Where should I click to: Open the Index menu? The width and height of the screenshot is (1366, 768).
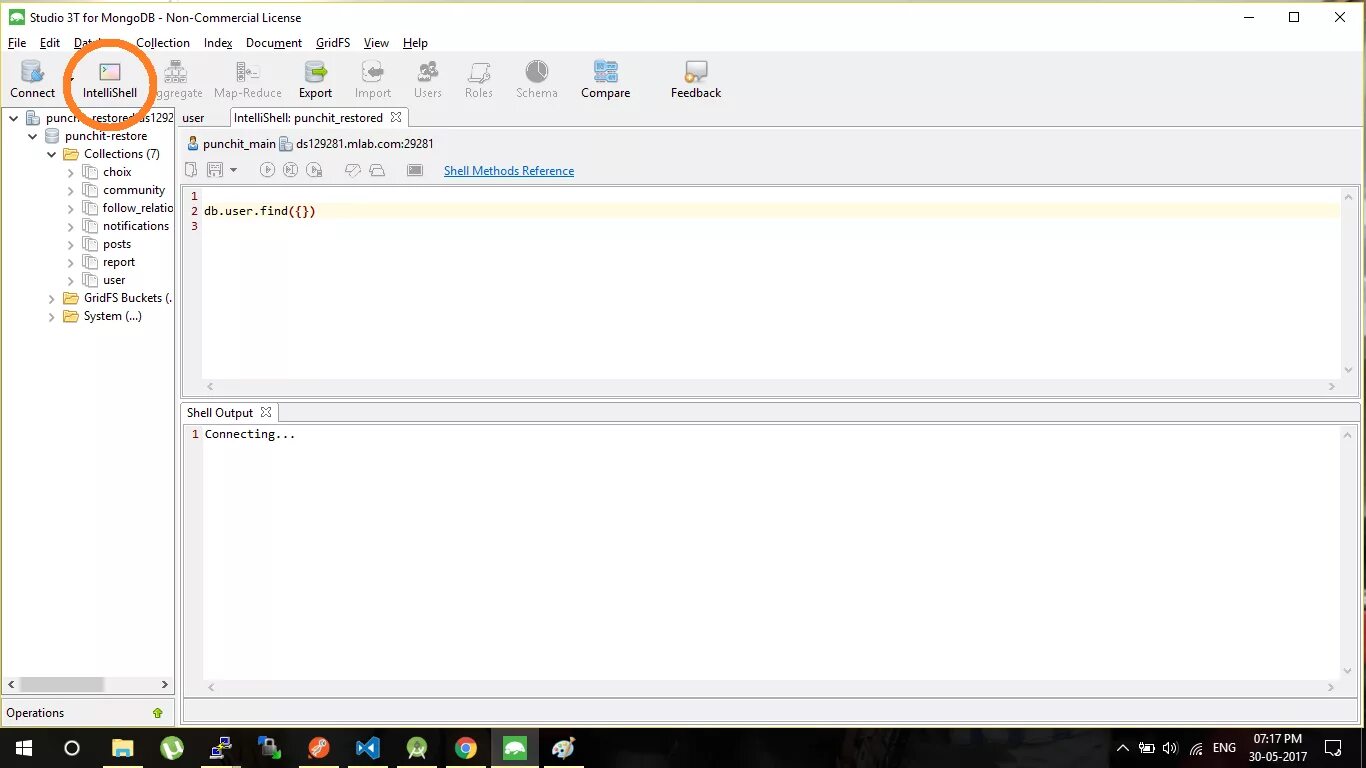pyautogui.click(x=218, y=43)
